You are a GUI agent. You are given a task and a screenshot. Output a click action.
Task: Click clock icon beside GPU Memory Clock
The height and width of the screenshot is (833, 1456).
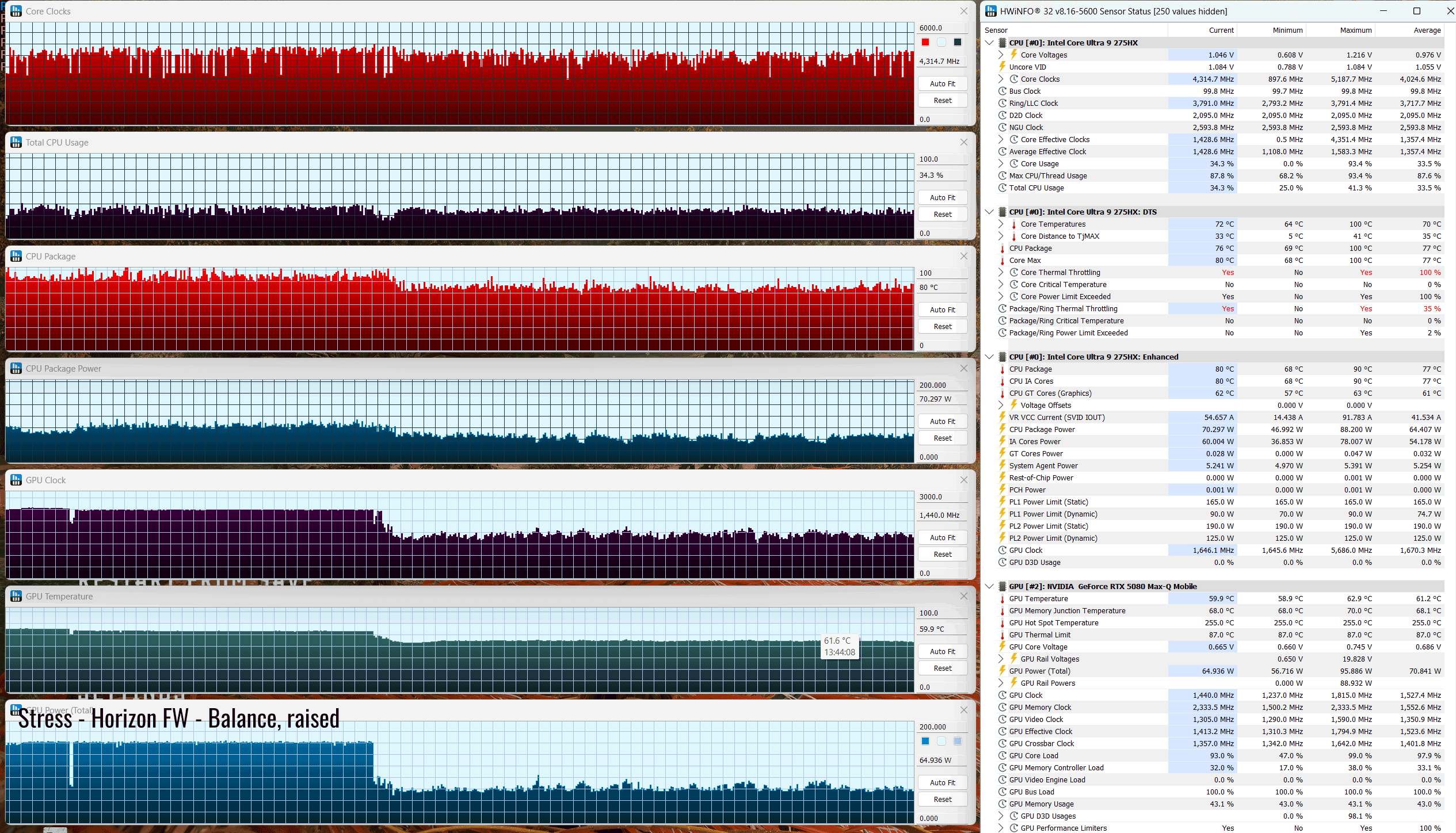(x=1002, y=707)
